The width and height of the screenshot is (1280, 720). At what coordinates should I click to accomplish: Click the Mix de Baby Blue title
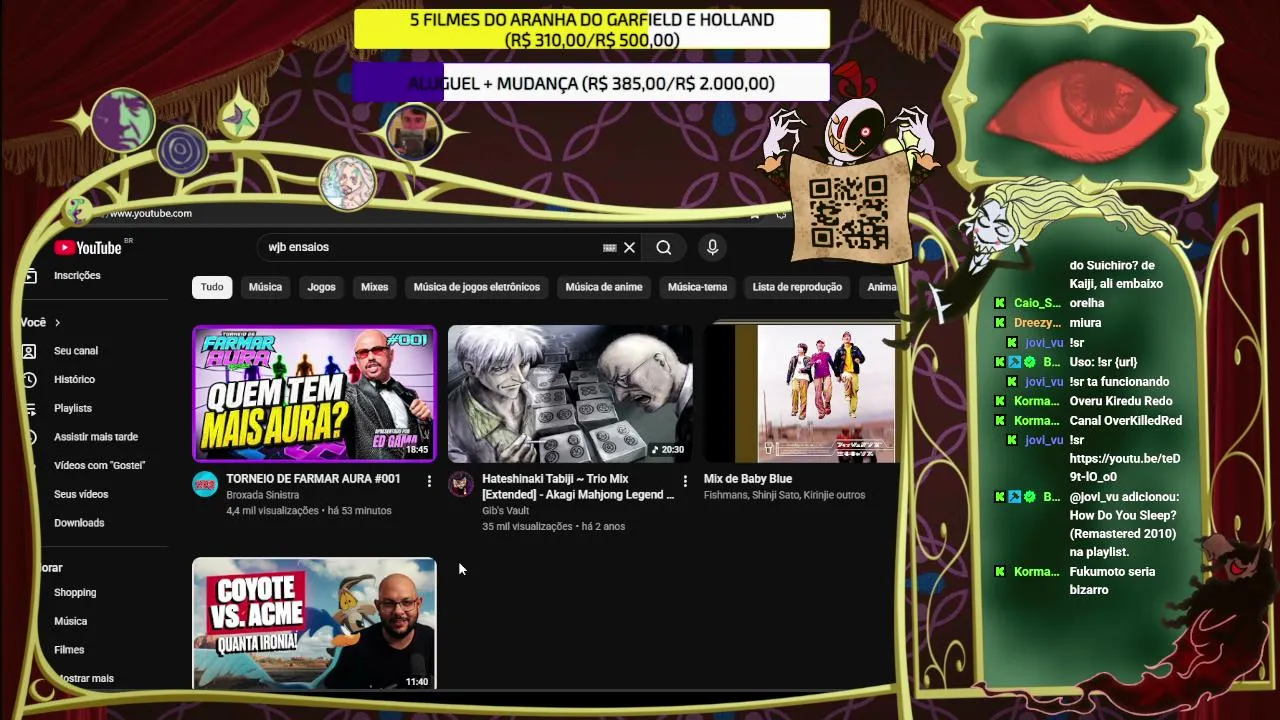(748, 479)
